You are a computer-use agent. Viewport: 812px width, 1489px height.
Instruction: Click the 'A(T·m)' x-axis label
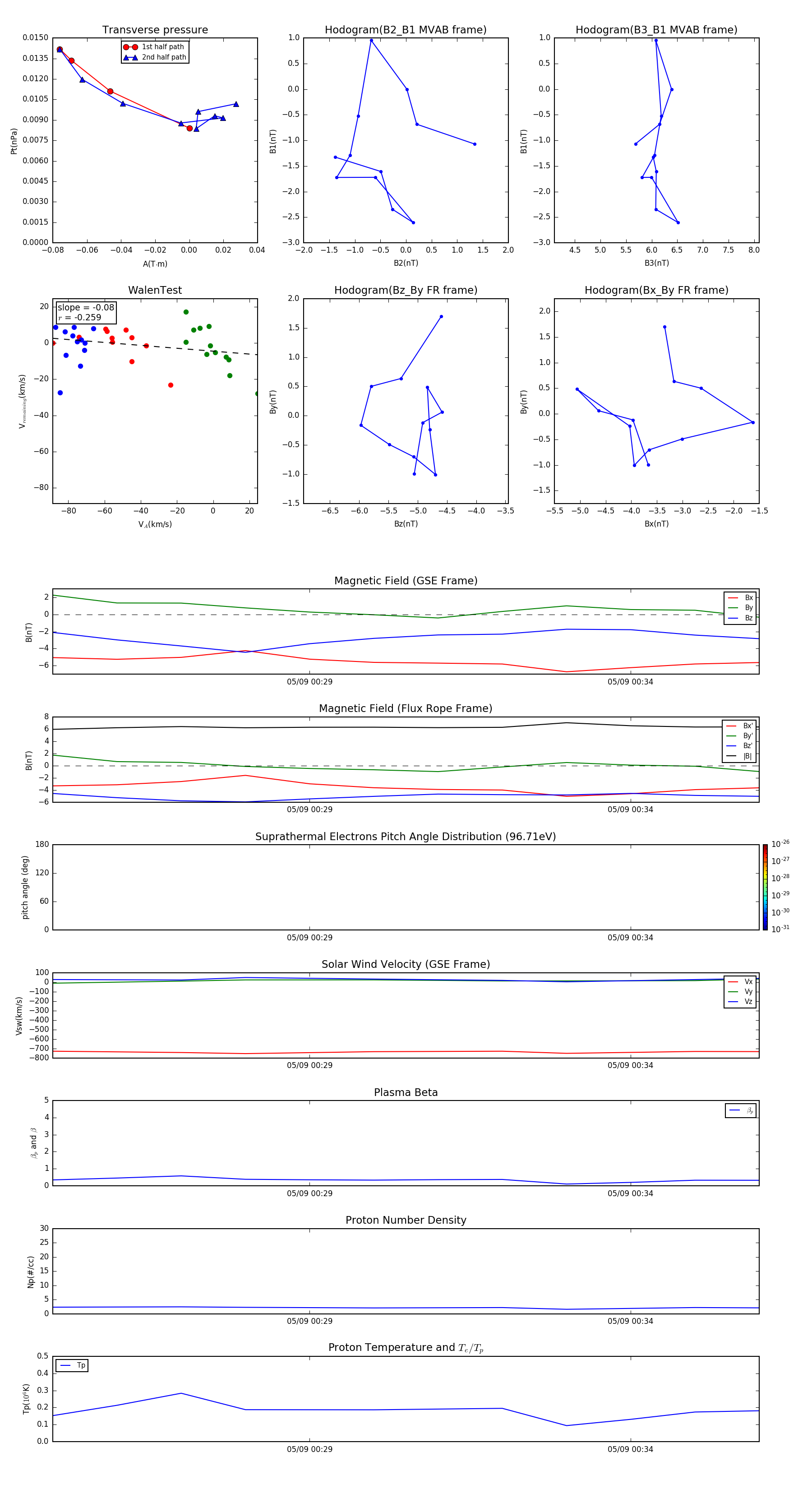pyautogui.click(x=155, y=264)
